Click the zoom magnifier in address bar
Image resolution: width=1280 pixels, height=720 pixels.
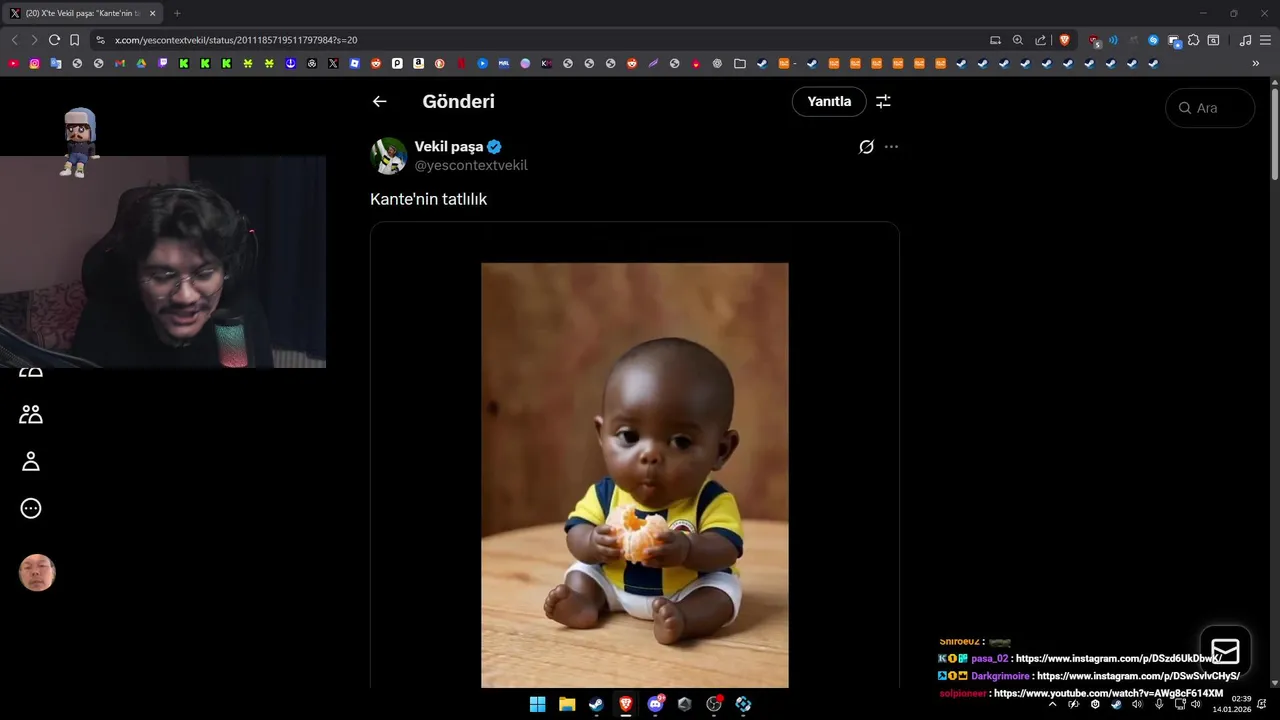tap(1017, 40)
